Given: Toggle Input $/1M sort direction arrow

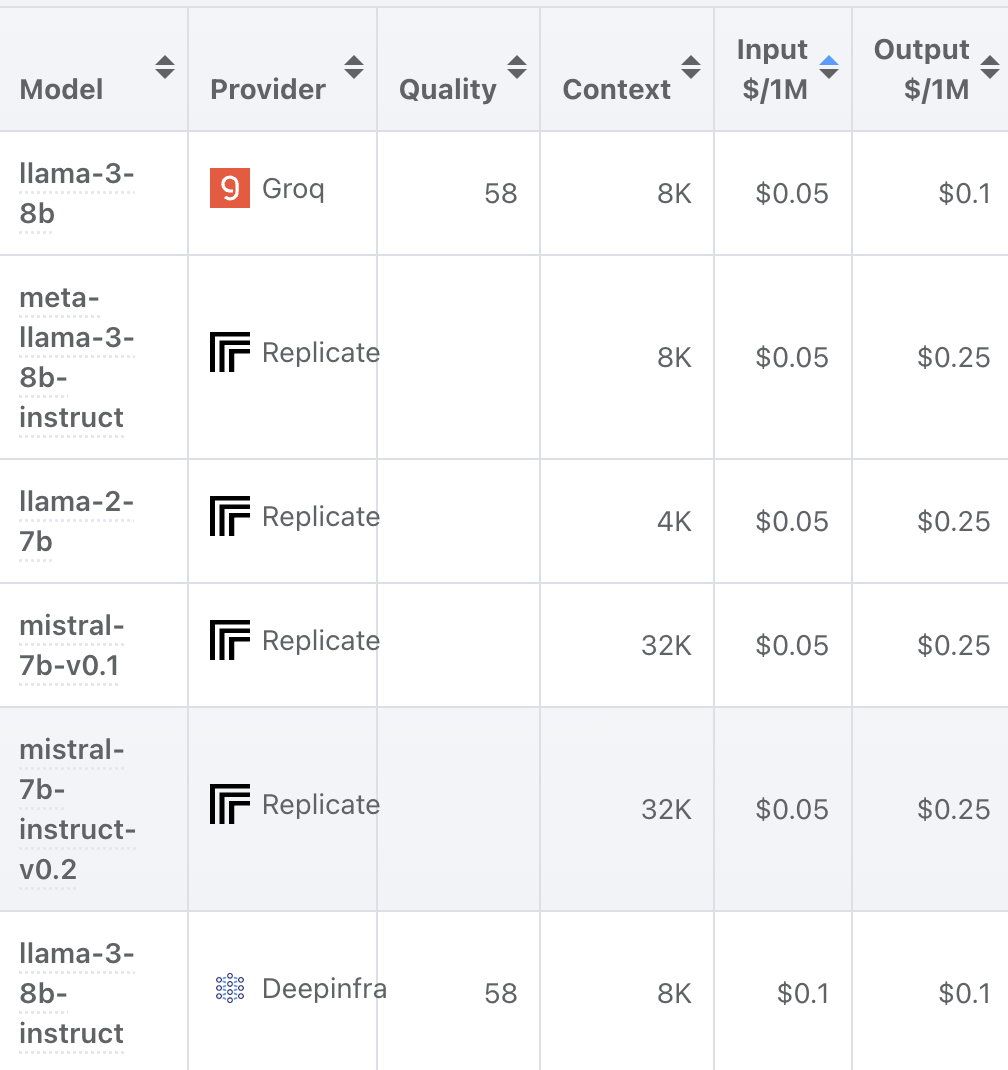Looking at the screenshot, I should (x=829, y=68).
